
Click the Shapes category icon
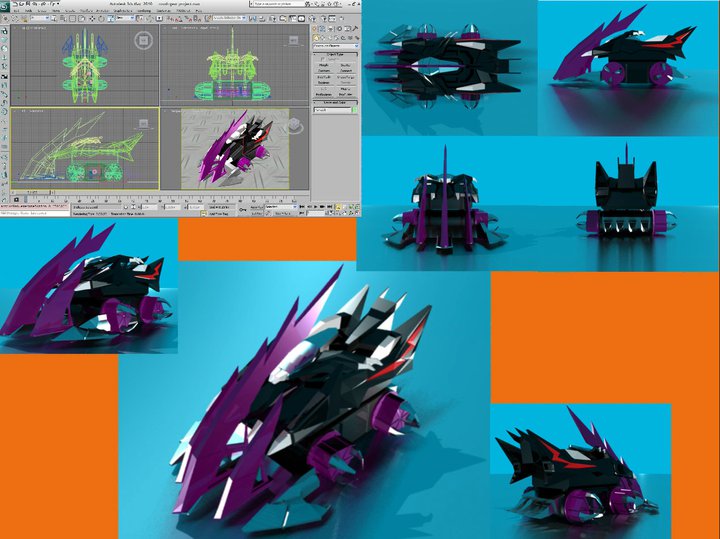(x=323, y=38)
